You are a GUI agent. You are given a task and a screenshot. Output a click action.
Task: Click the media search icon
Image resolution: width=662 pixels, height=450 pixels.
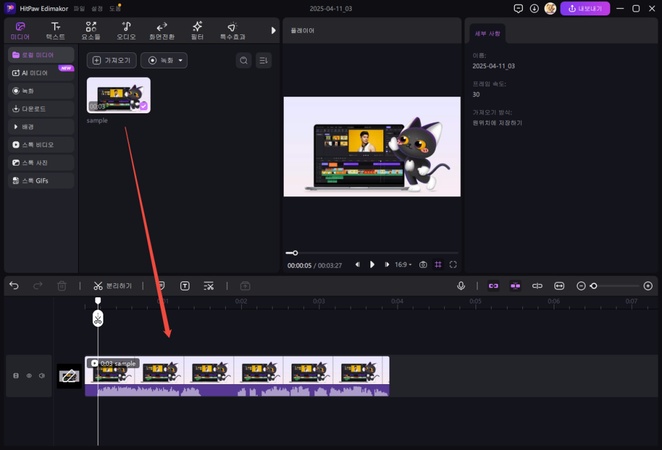click(243, 60)
